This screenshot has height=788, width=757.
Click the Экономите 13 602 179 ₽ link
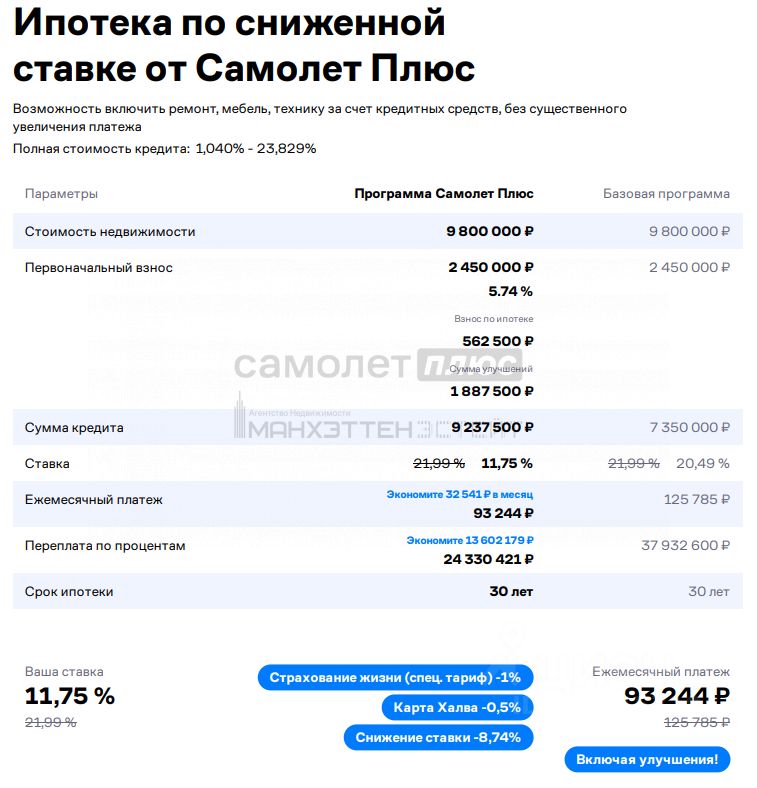pos(469,540)
